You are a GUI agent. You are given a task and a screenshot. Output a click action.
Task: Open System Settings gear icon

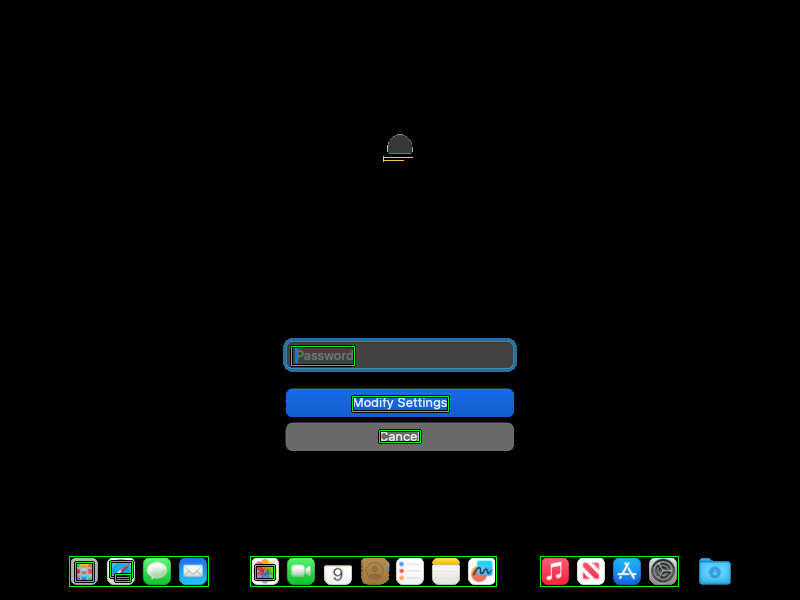click(x=663, y=572)
